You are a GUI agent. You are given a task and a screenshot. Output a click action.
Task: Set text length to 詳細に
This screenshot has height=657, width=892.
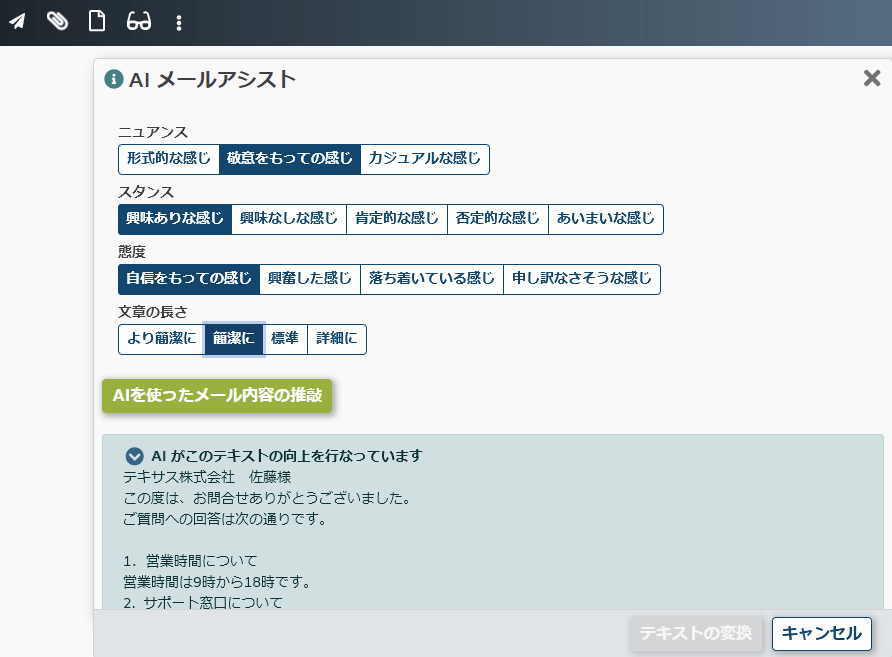(x=336, y=339)
